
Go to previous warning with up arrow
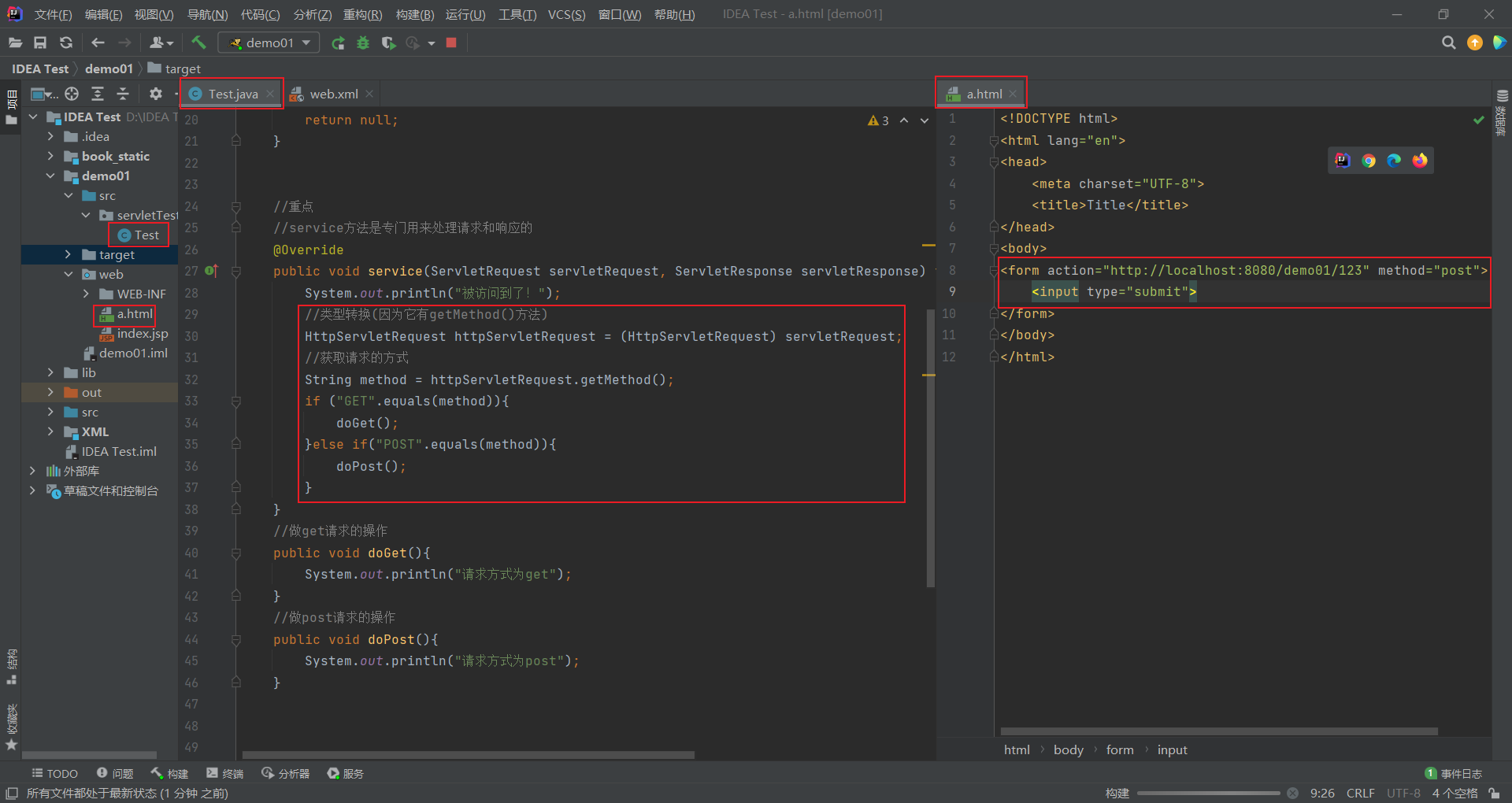[x=904, y=120]
